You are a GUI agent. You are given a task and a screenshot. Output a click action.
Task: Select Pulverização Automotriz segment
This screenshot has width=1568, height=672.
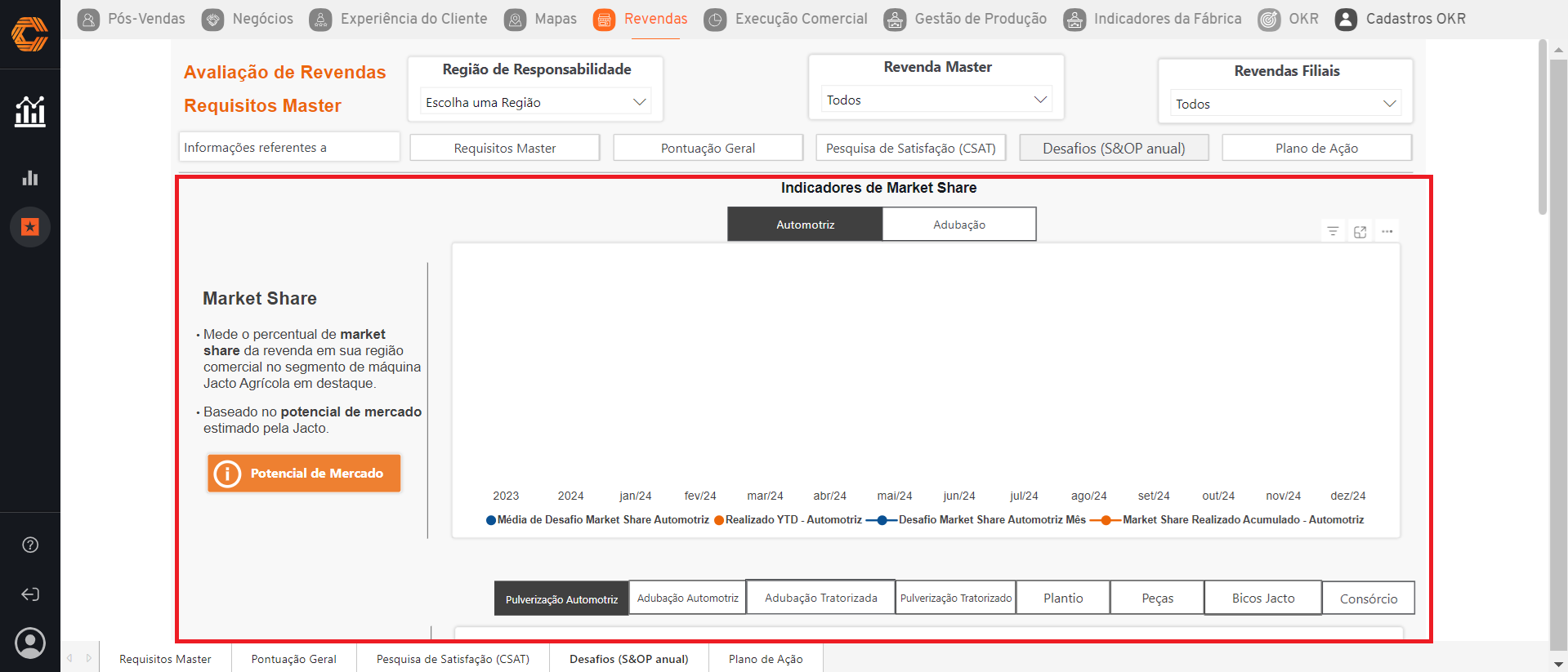tap(561, 599)
